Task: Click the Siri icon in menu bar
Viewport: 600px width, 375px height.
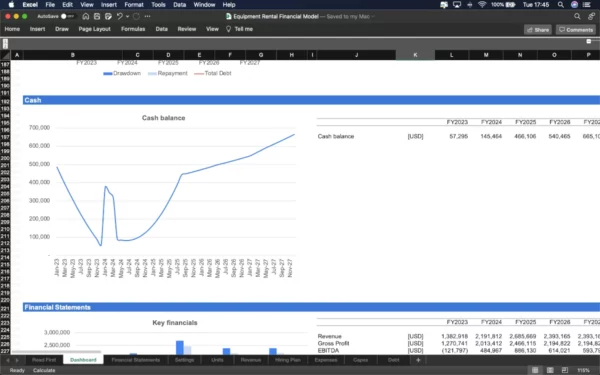Action: (574, 5)
